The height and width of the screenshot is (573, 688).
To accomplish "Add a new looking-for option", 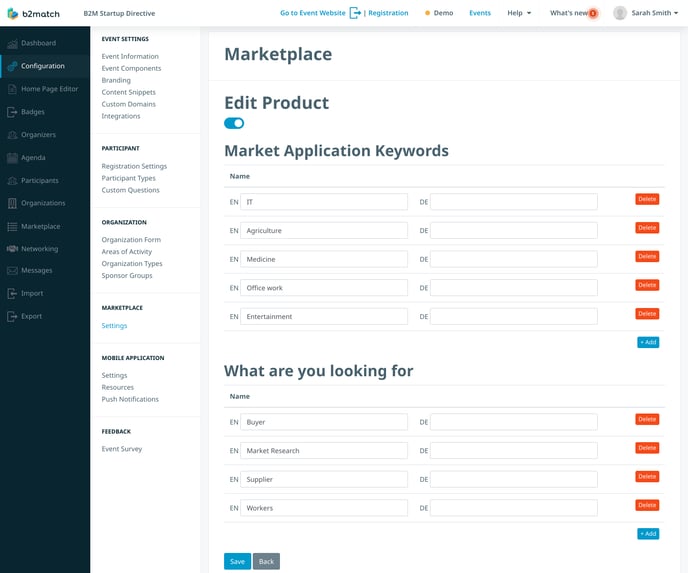I will 648,534.
